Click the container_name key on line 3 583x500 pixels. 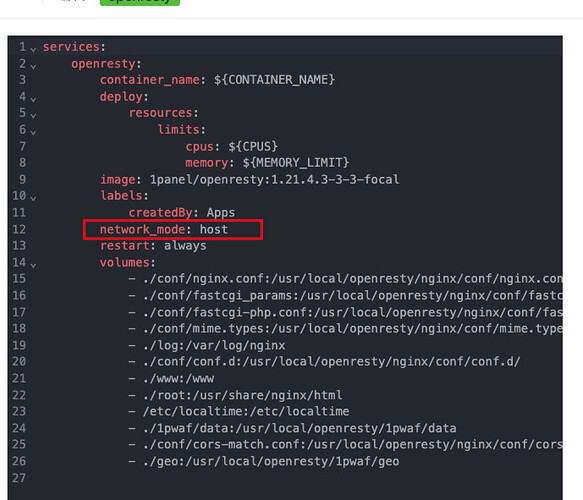(x=150, y=80)
